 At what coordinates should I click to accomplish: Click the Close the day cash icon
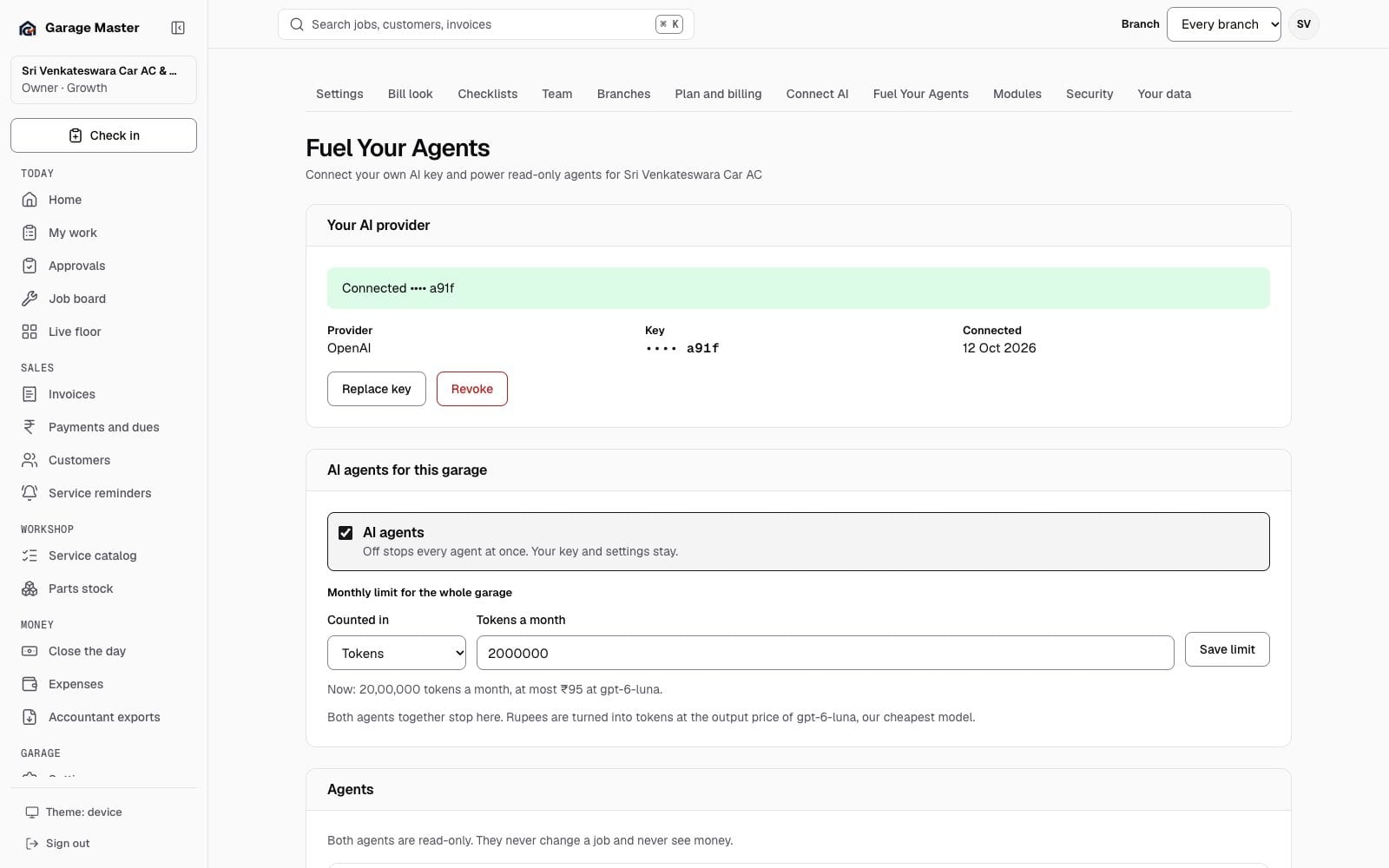coord(30,651)
